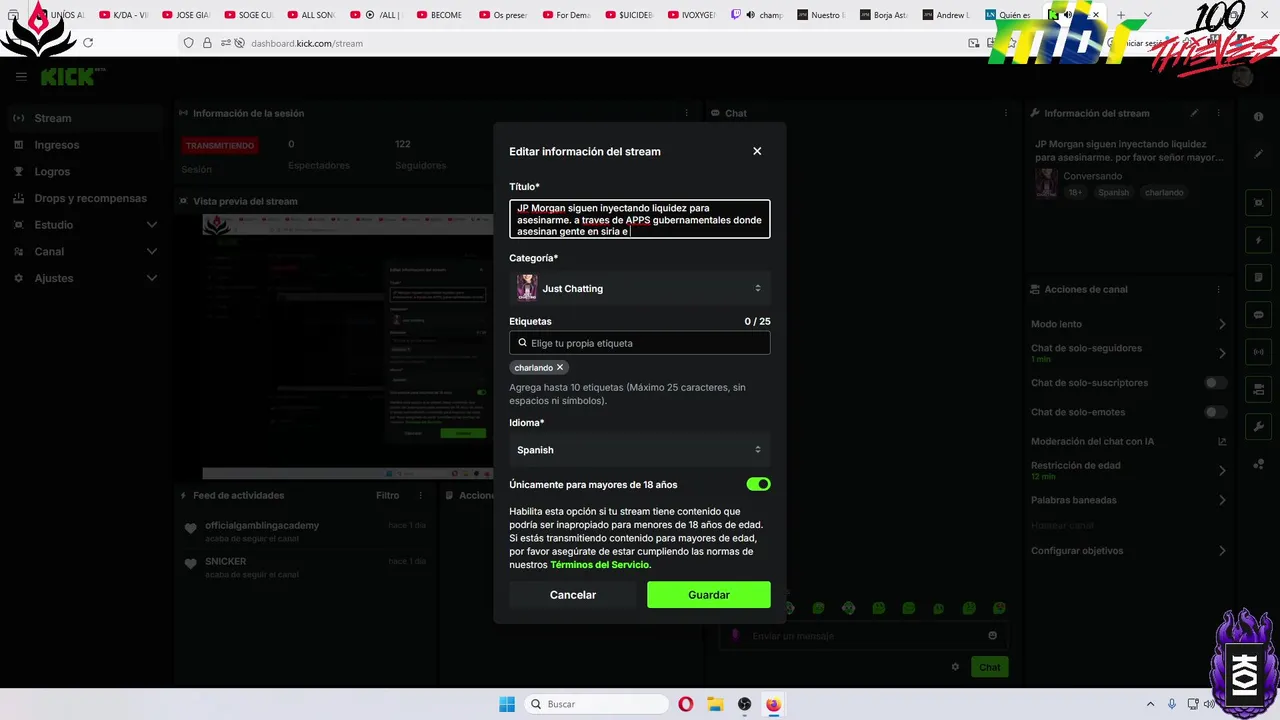Click the green Chat send button

coord(989,667)
